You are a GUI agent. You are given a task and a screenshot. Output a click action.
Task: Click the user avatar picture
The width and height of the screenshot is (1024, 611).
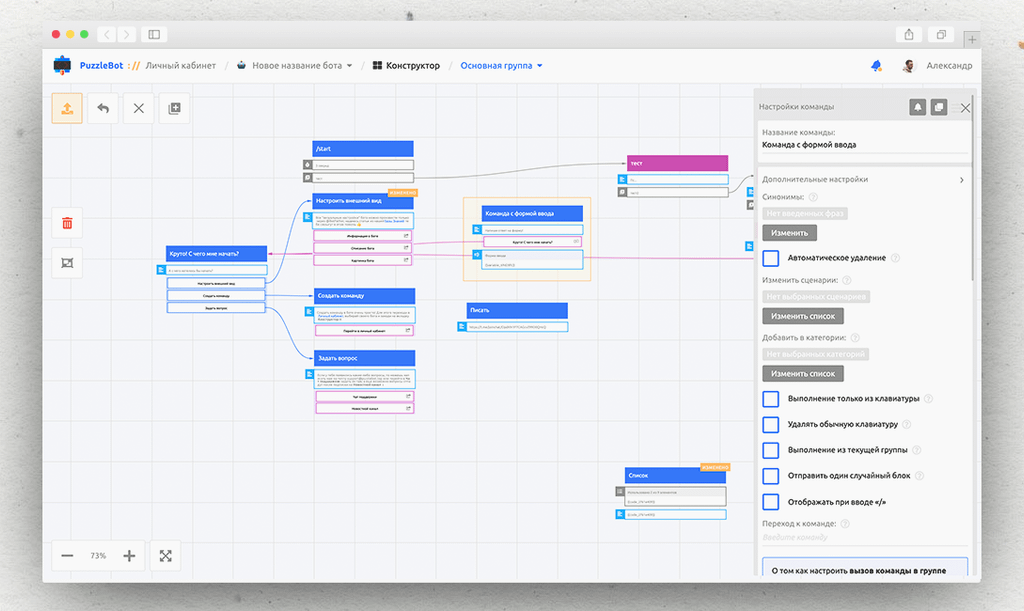[908, 65]
